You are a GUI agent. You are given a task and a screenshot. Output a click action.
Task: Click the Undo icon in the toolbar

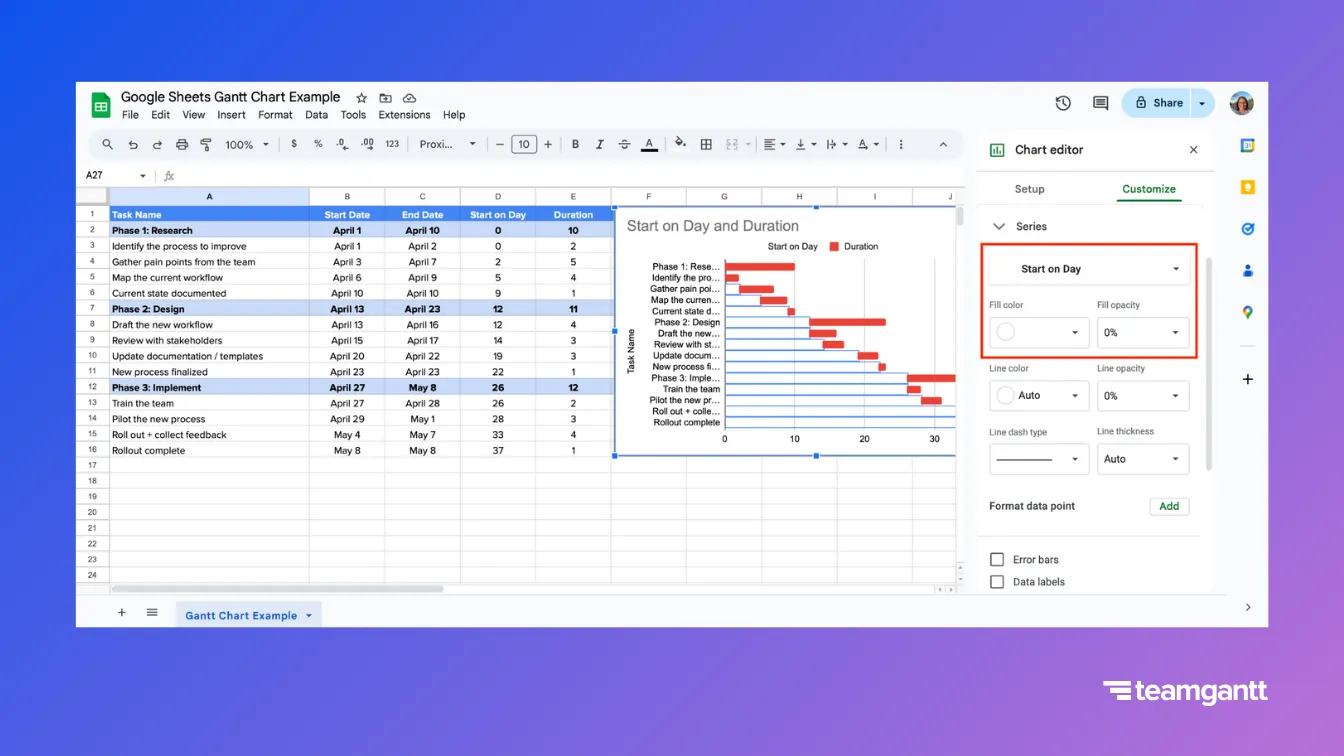[x=135, y=144]
